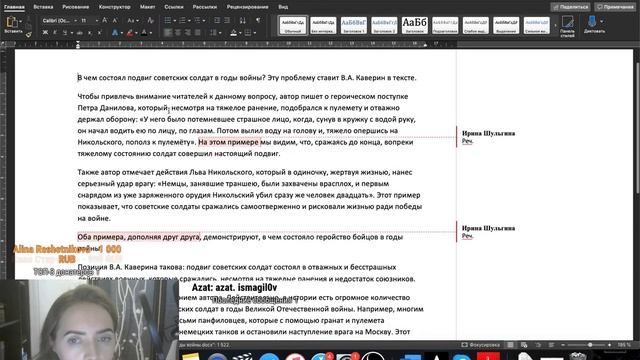Click the Paste (Вставить) clipboard icon
640x360 pixels.
coord(12,22)
